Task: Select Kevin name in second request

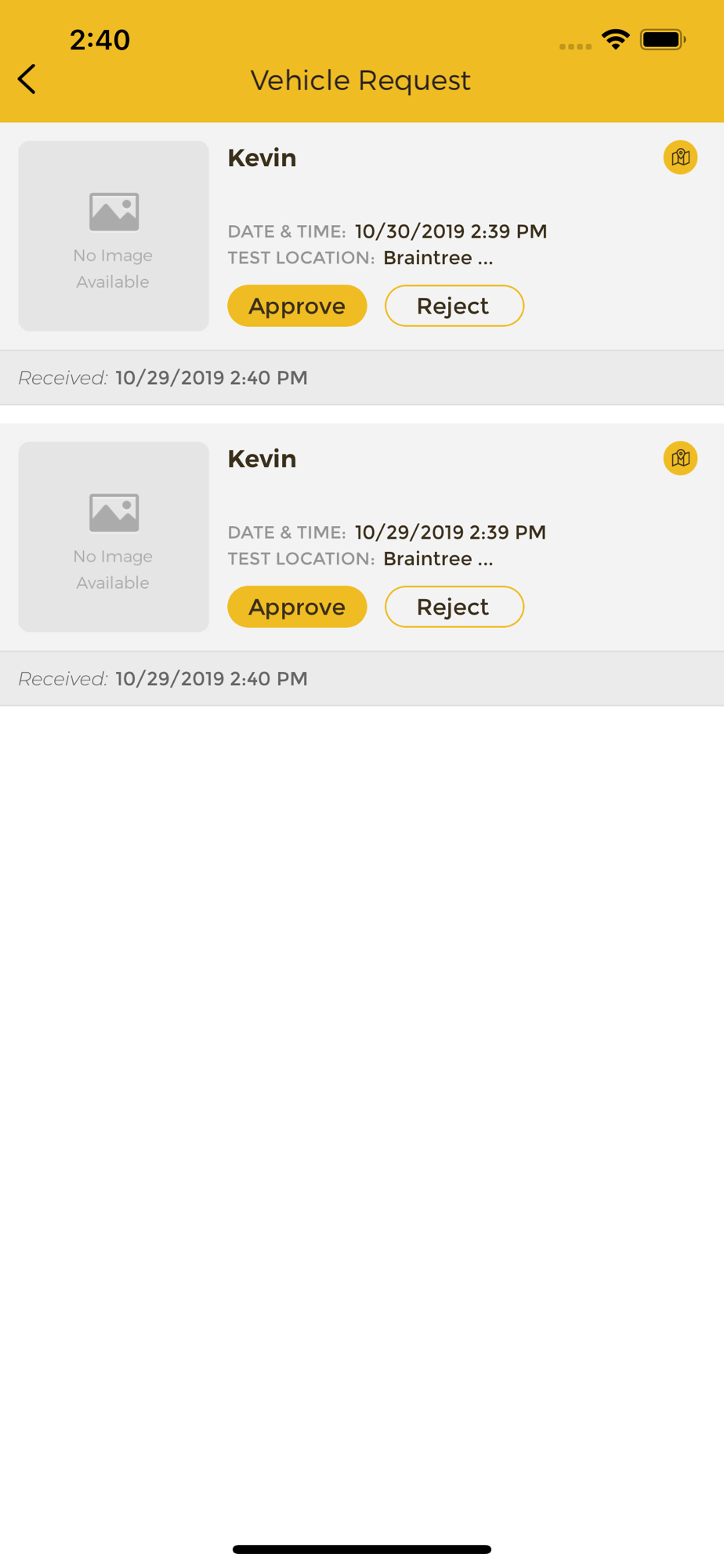Action: [x=262, y=459]
